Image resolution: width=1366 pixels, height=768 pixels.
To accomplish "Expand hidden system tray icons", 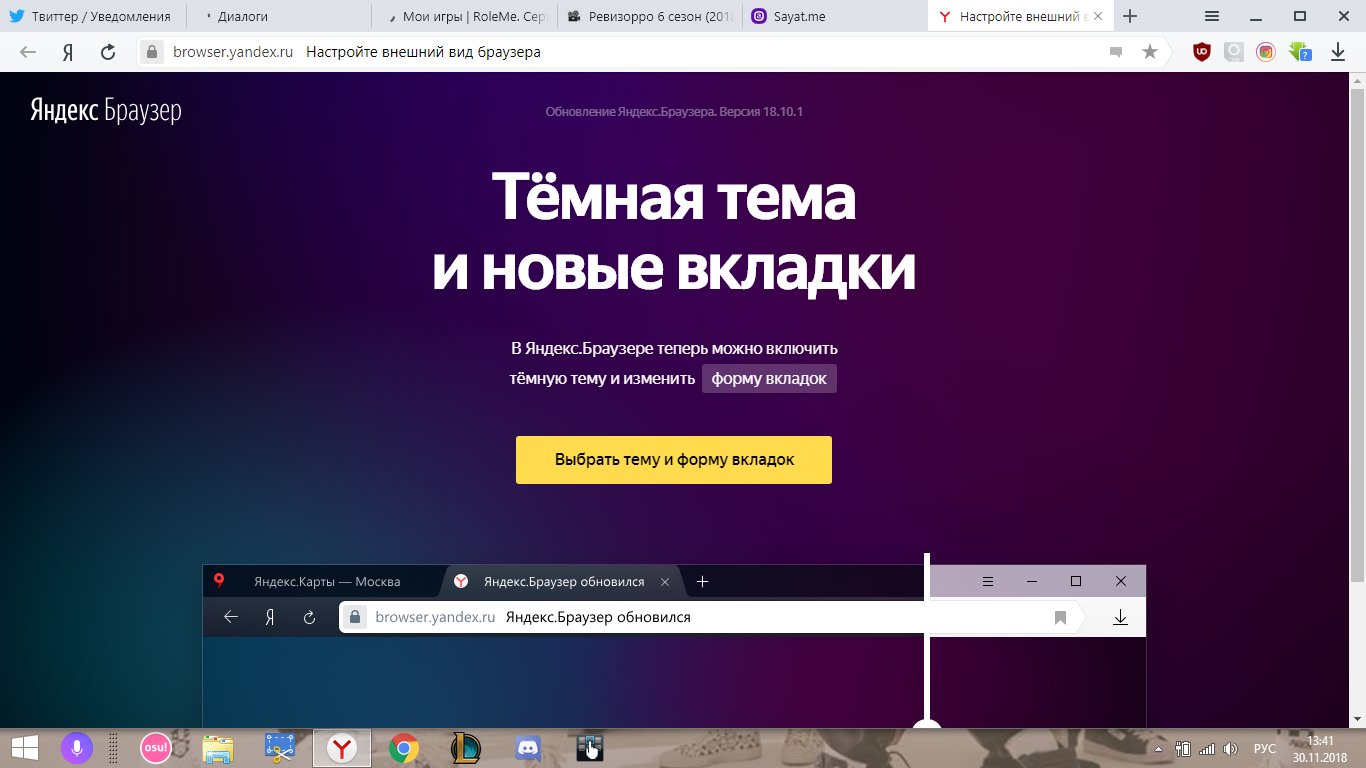I will pos(1159,749).
